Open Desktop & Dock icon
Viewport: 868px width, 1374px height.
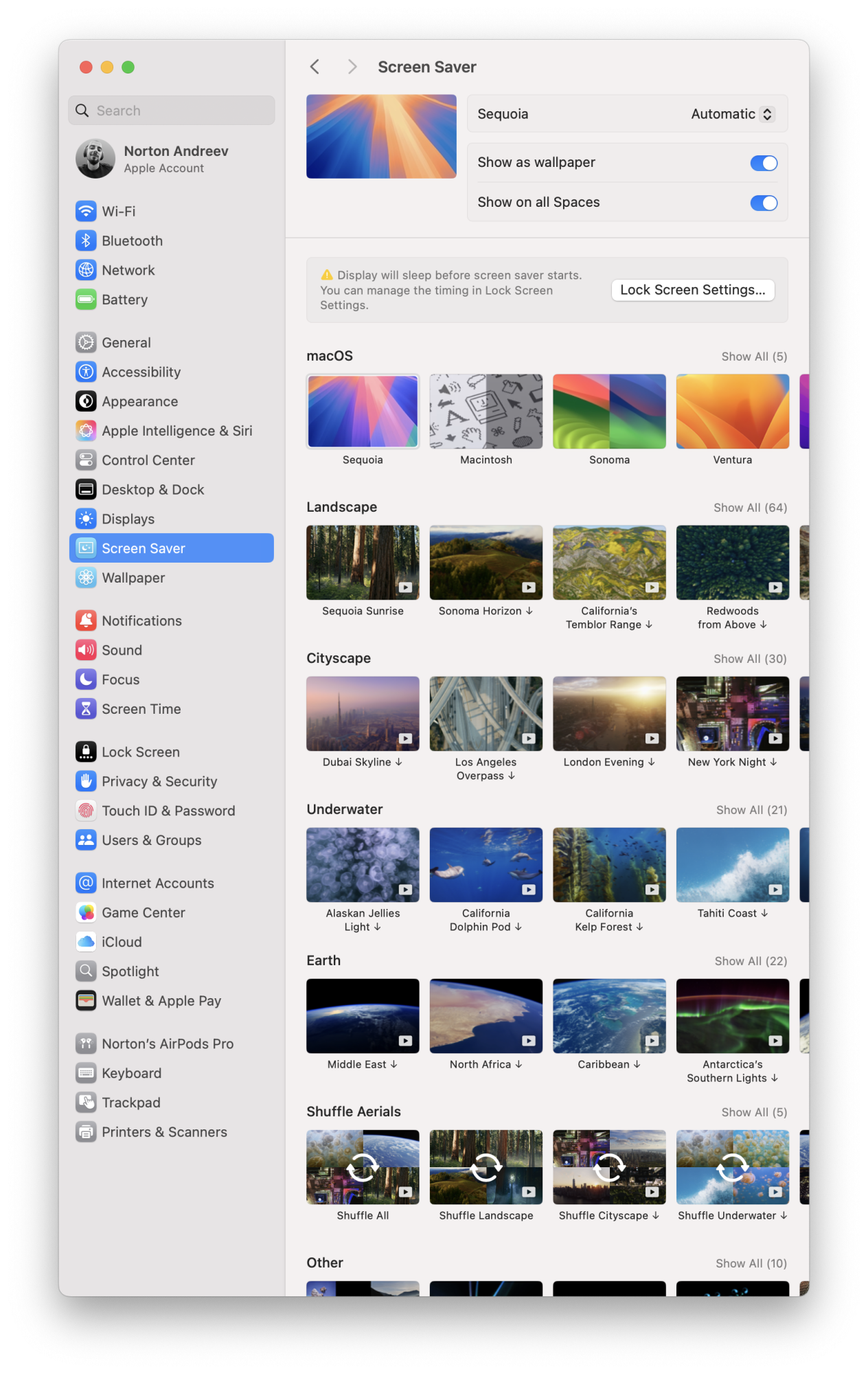click(86, 490)
